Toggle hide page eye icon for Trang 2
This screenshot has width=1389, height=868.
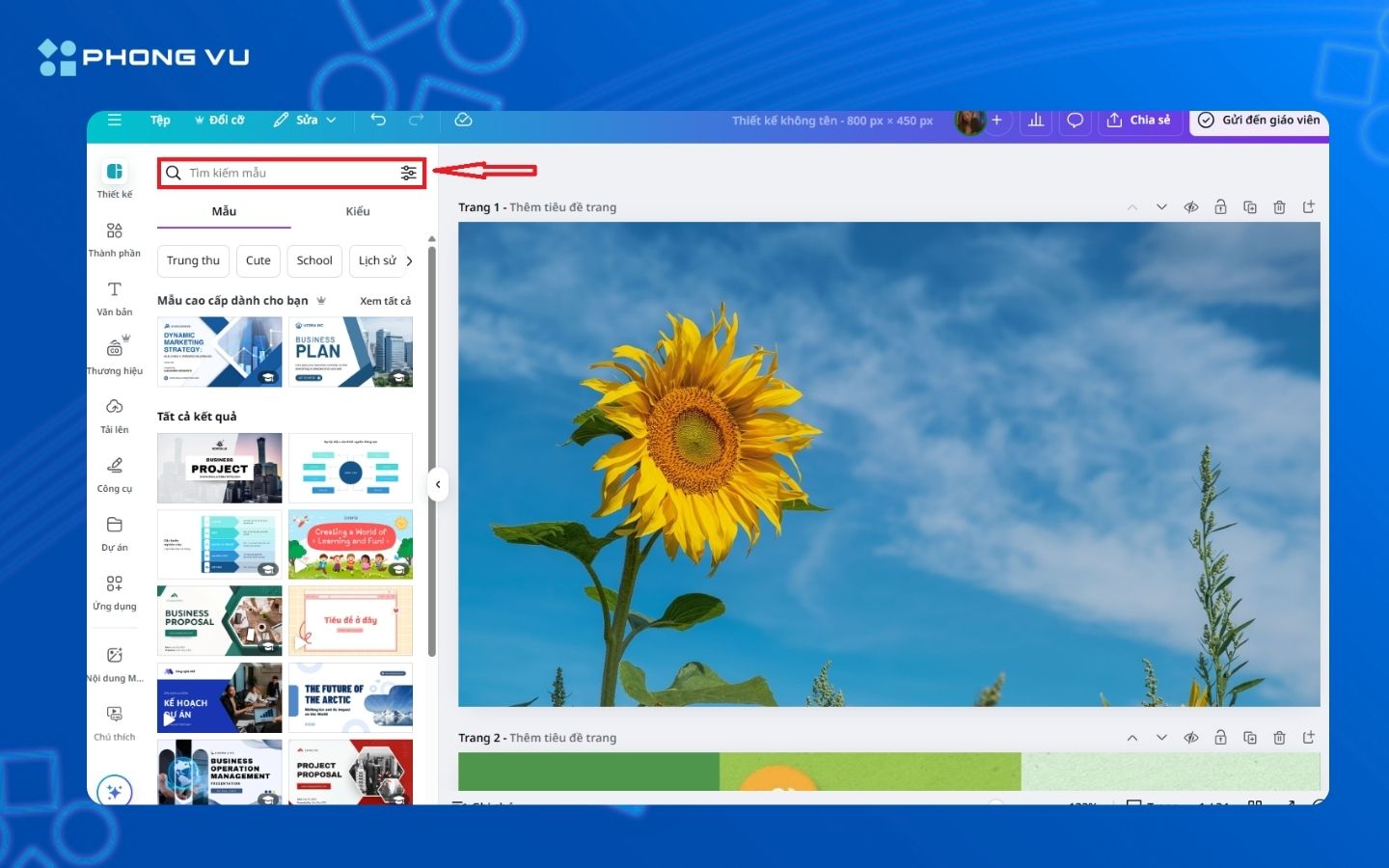click(x=1191, y=738)
